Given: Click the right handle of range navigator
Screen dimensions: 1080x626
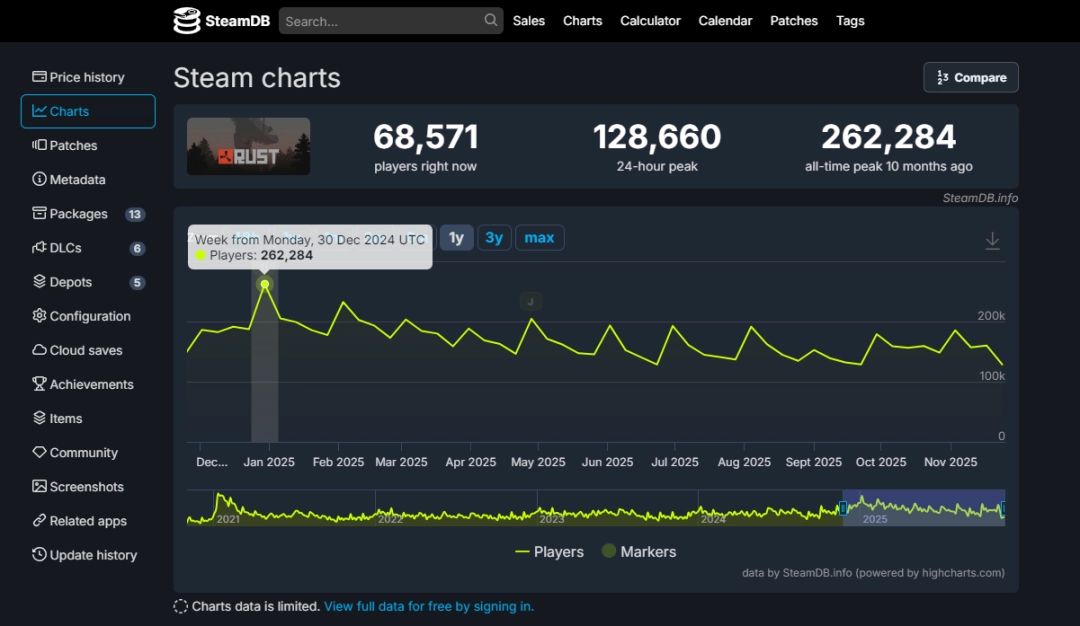Looking at the screenshot, I should tap(1003, 509).
